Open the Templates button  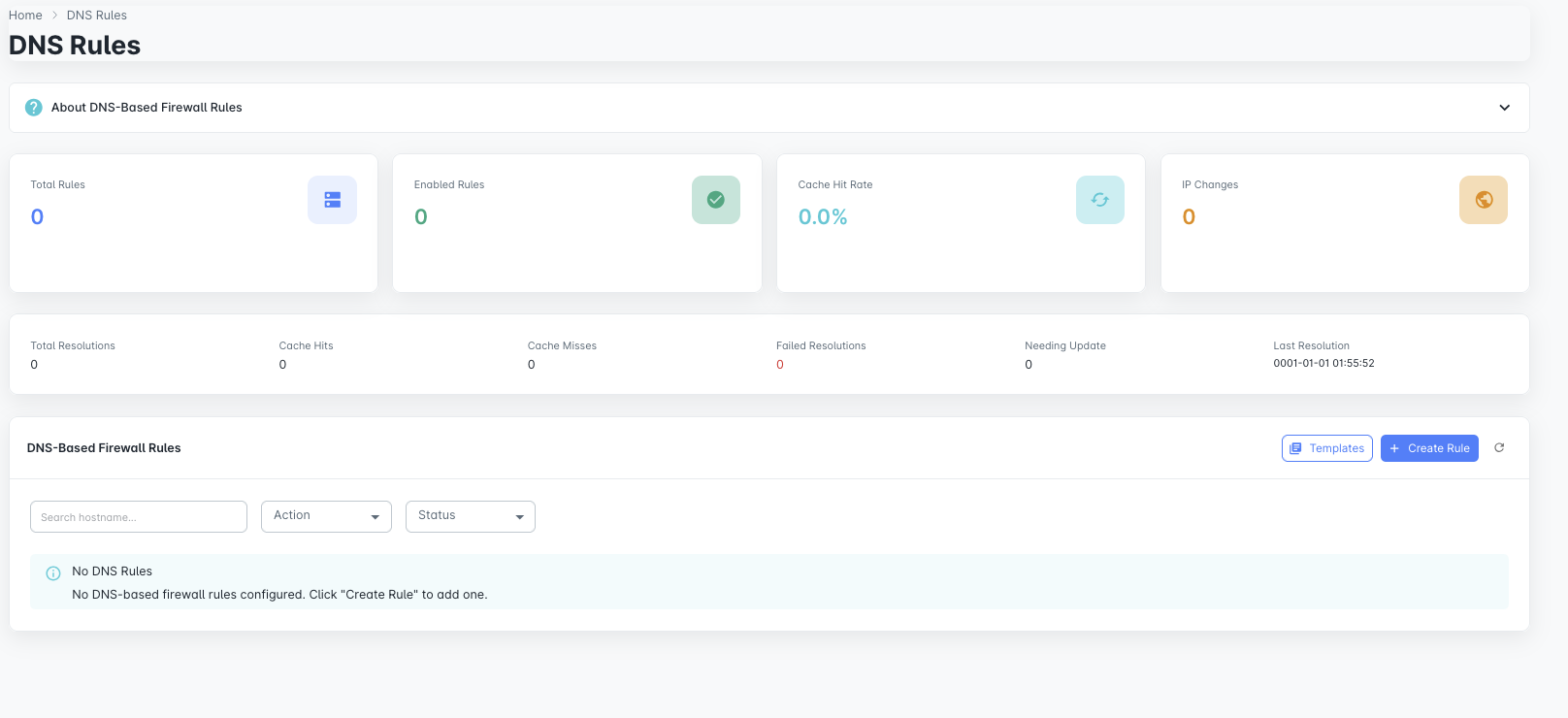point(1326,448)
